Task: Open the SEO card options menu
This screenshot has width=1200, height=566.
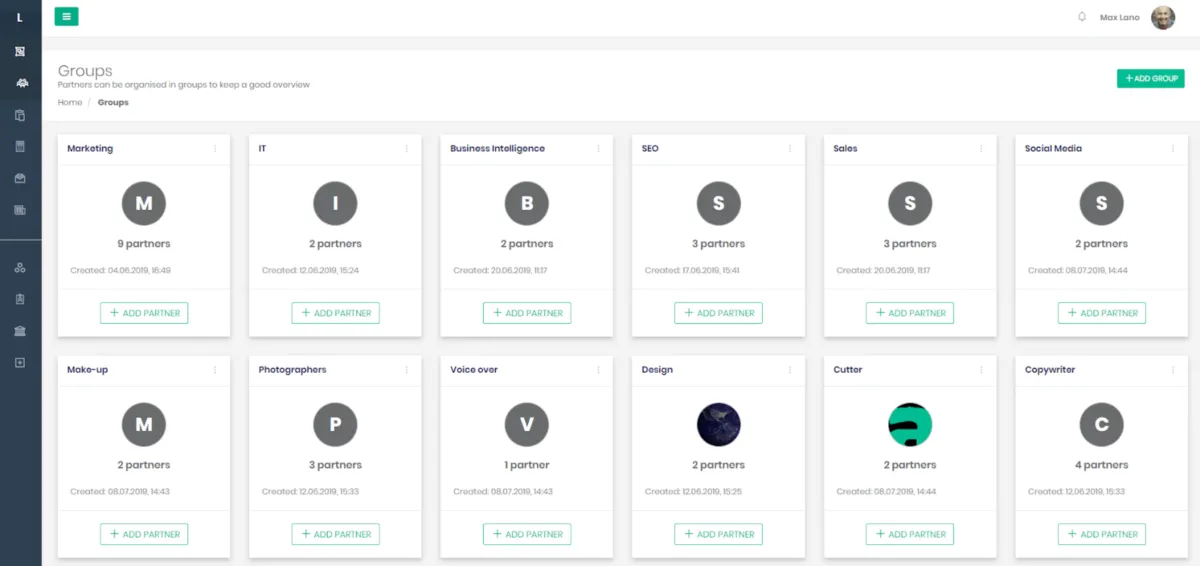Action: point(790,149)
